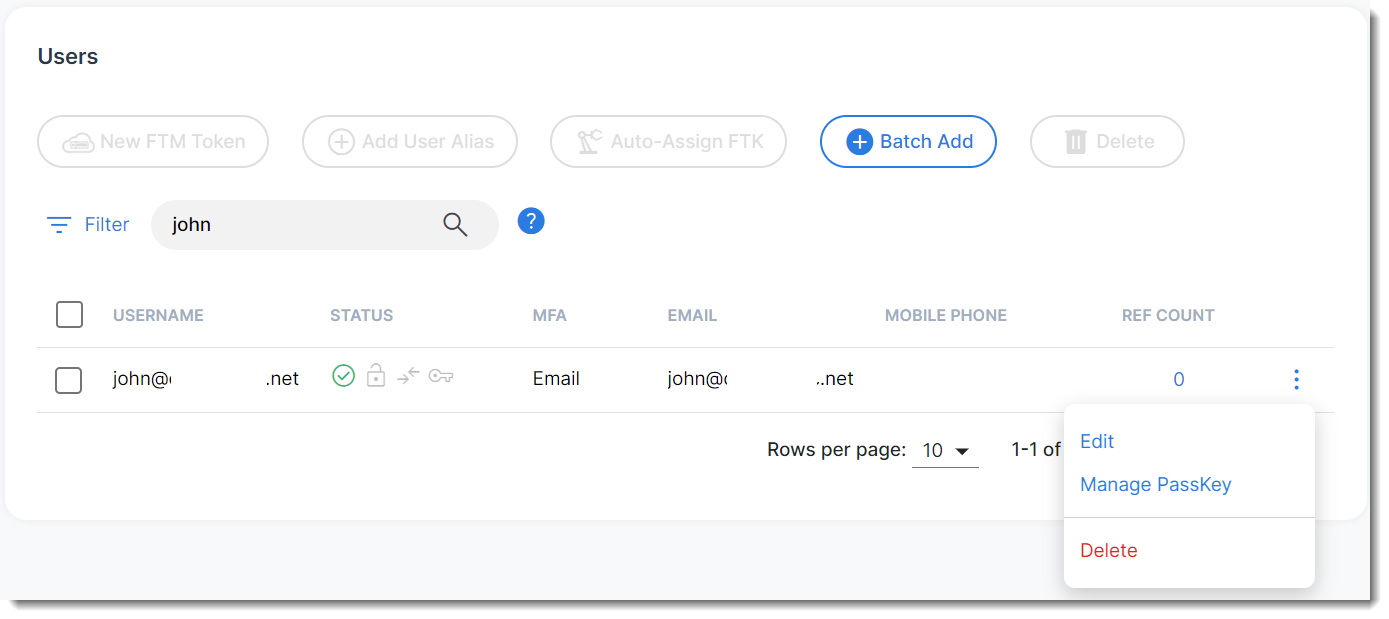This screenshot has height=619, width=1389.
Task: Click the three-dot row actions icon
Action: (1296, 379)
